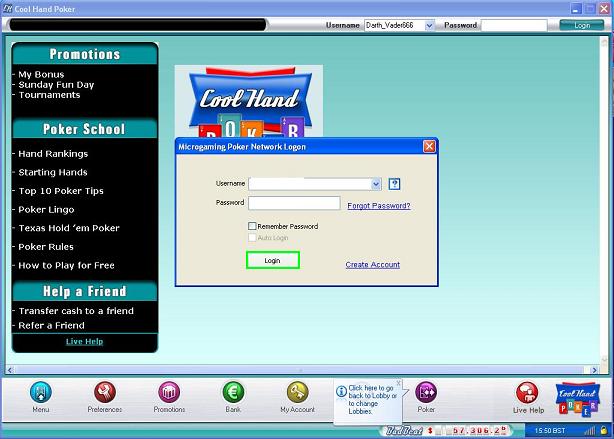Viewport: 614px width, 439px height.
Task: Click the green-highlighted Login button in dialog
Action: (273, 260)
